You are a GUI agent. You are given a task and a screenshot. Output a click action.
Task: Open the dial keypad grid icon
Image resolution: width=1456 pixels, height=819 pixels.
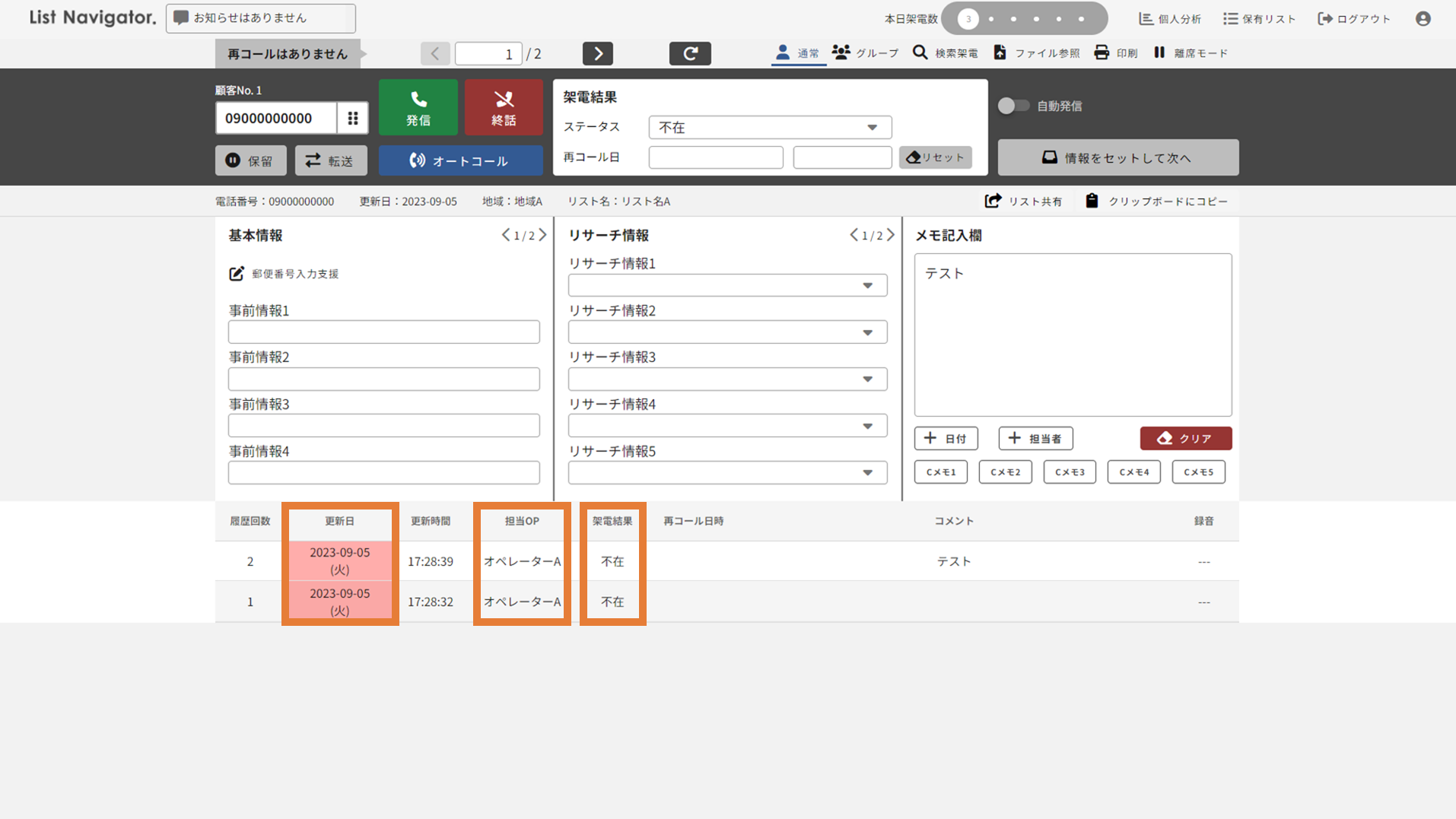[353, 118]
